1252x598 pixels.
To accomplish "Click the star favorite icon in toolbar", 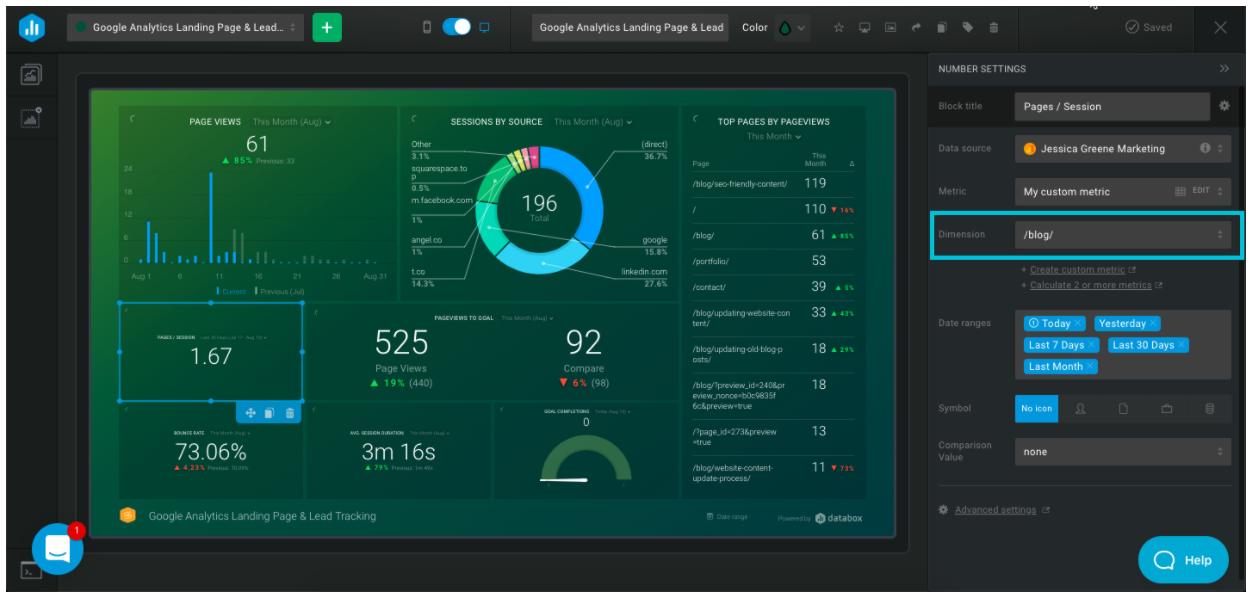I will click(839, 28).
